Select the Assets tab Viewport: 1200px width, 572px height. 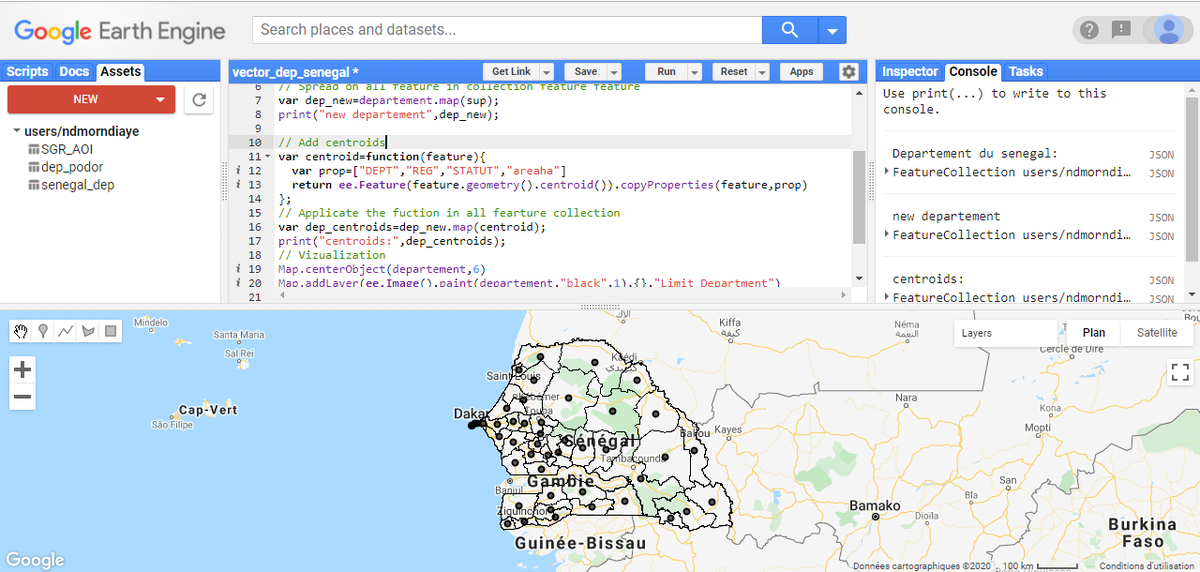tap(121, 71)
